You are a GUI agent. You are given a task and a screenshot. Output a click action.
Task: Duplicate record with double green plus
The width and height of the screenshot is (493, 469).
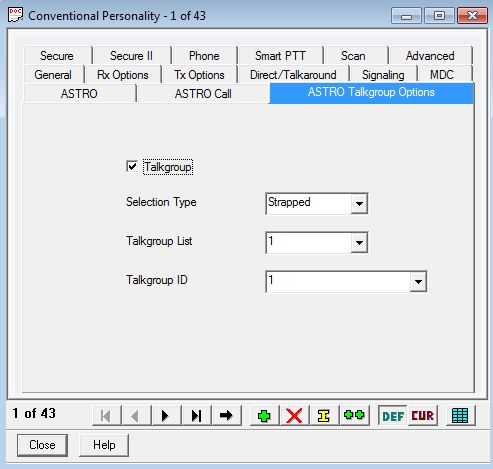coord(354,415)
